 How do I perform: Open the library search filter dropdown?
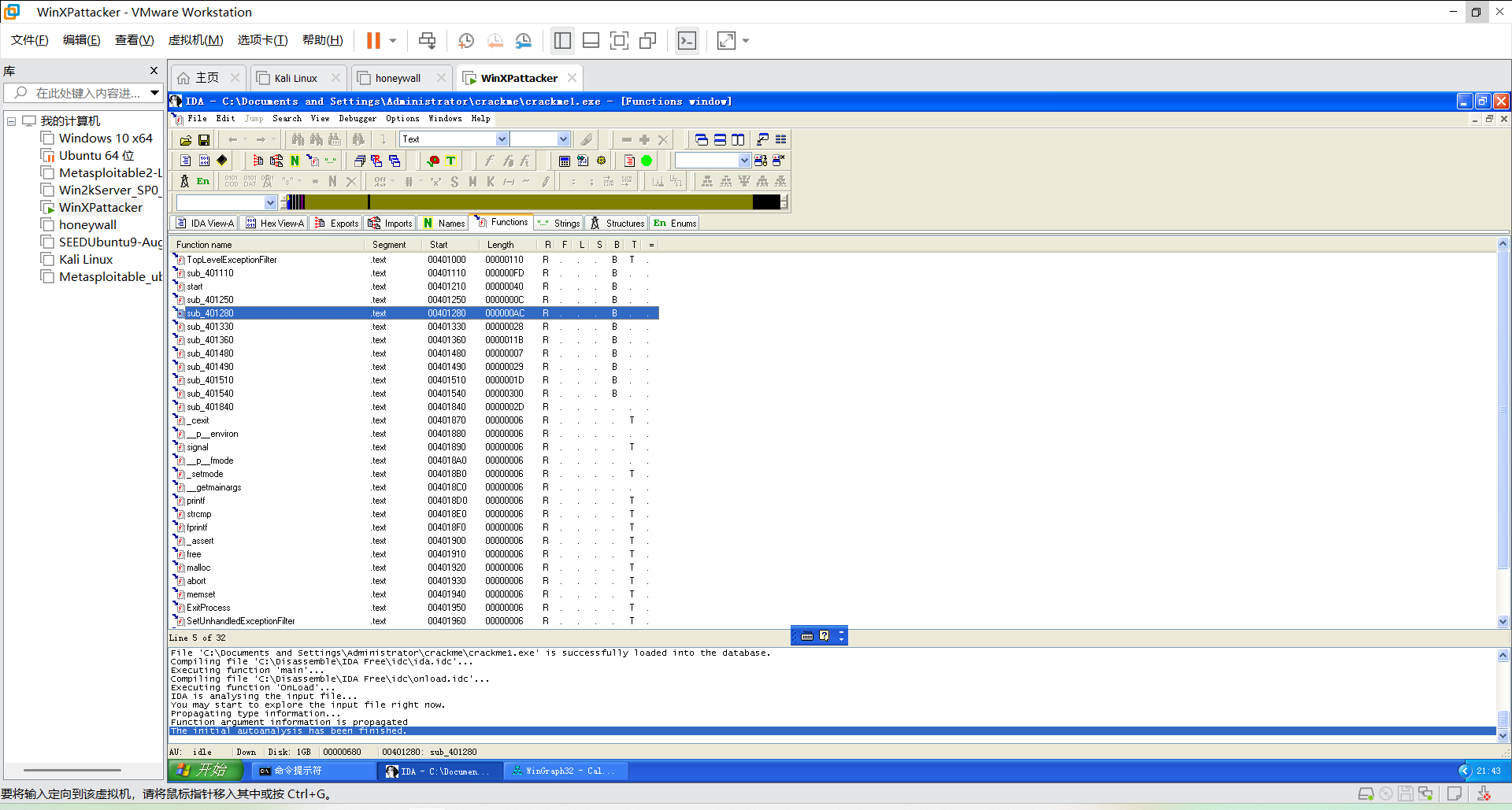tap(154, 93)
